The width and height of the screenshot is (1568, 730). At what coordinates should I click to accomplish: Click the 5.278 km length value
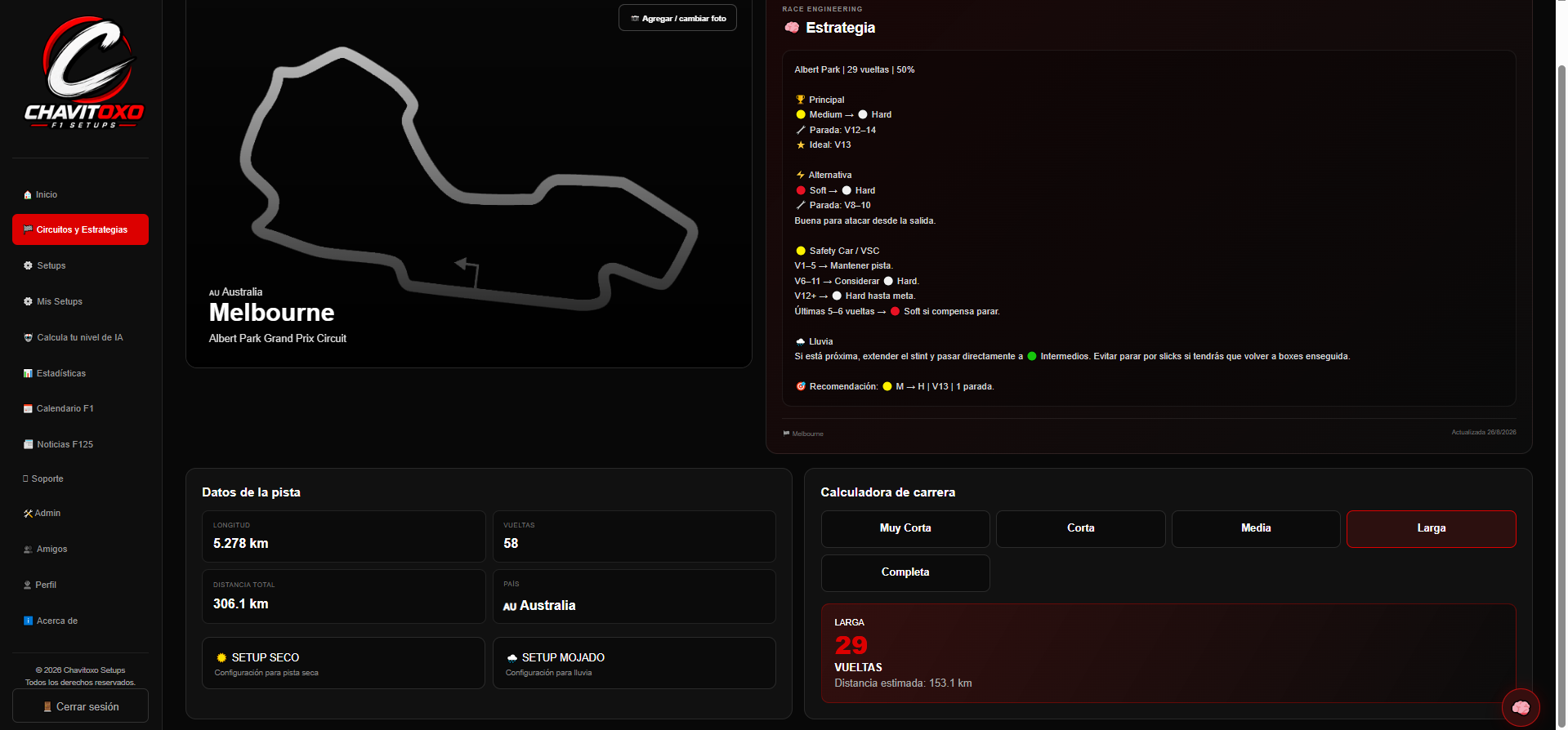pyautogui.click(x=241, y=544)
